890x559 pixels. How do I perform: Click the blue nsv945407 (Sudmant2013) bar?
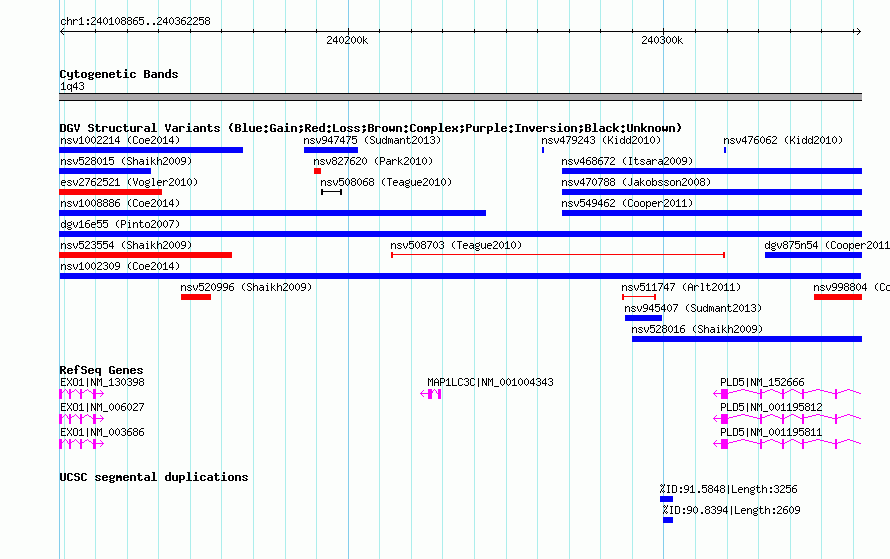pyautogui.click(x=643, y=318)
